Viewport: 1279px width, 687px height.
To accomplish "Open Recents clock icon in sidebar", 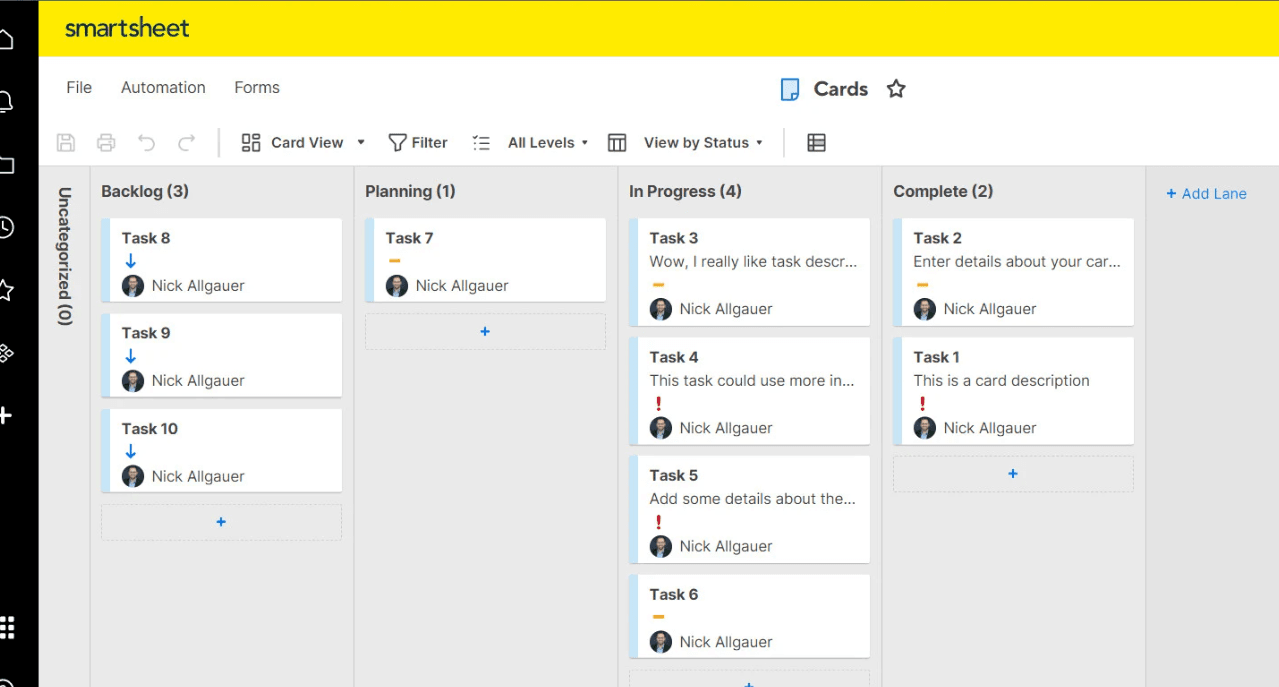I will [6, 227].
